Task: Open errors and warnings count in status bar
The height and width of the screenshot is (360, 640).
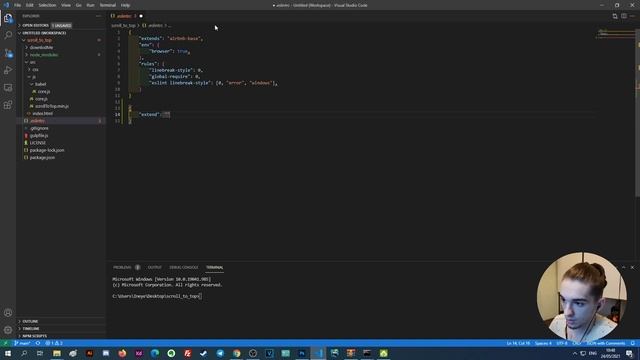Action: (54, 343)
